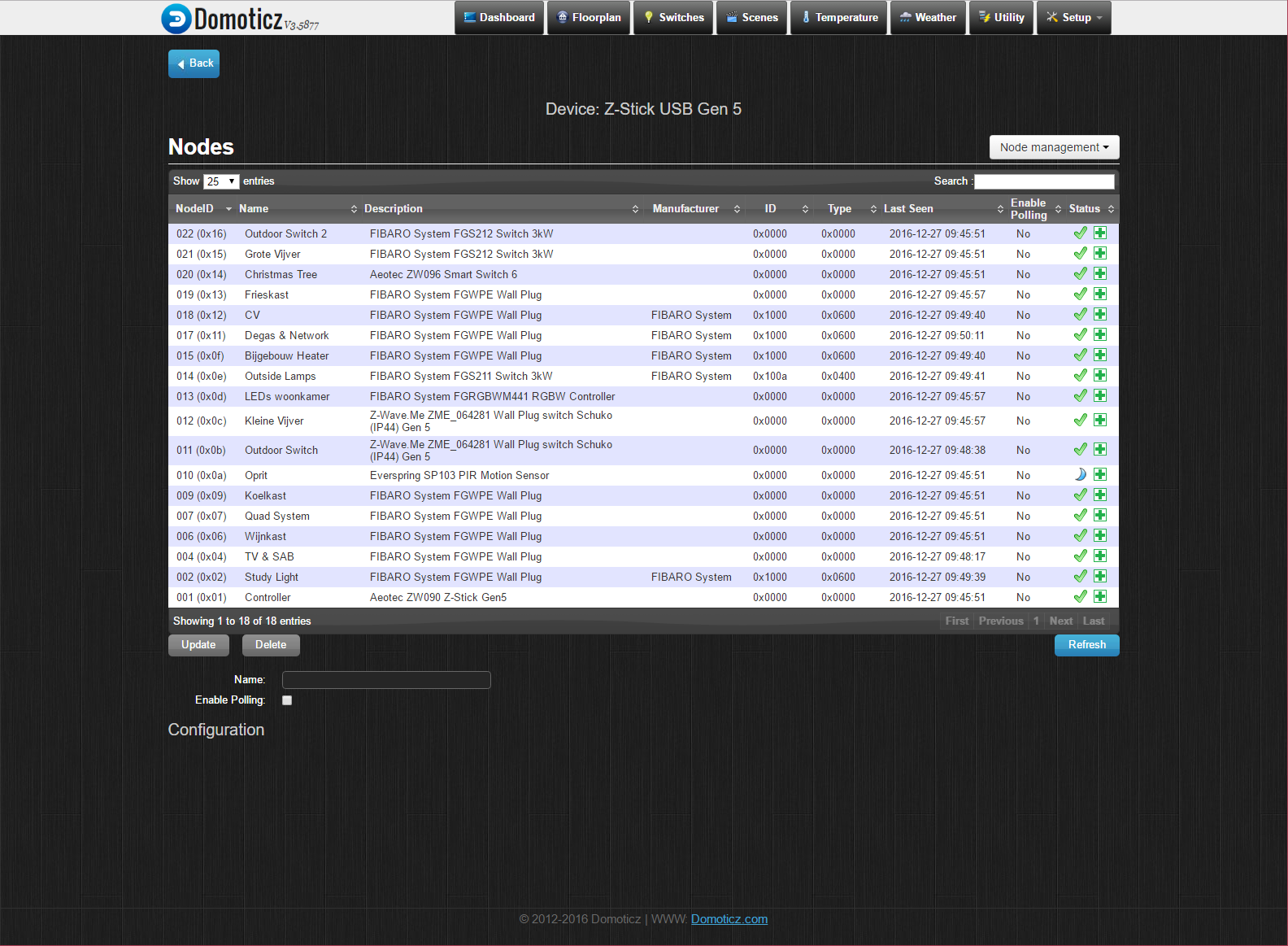
Task: Click the Previous pagination button
Action: (1001, 621)
